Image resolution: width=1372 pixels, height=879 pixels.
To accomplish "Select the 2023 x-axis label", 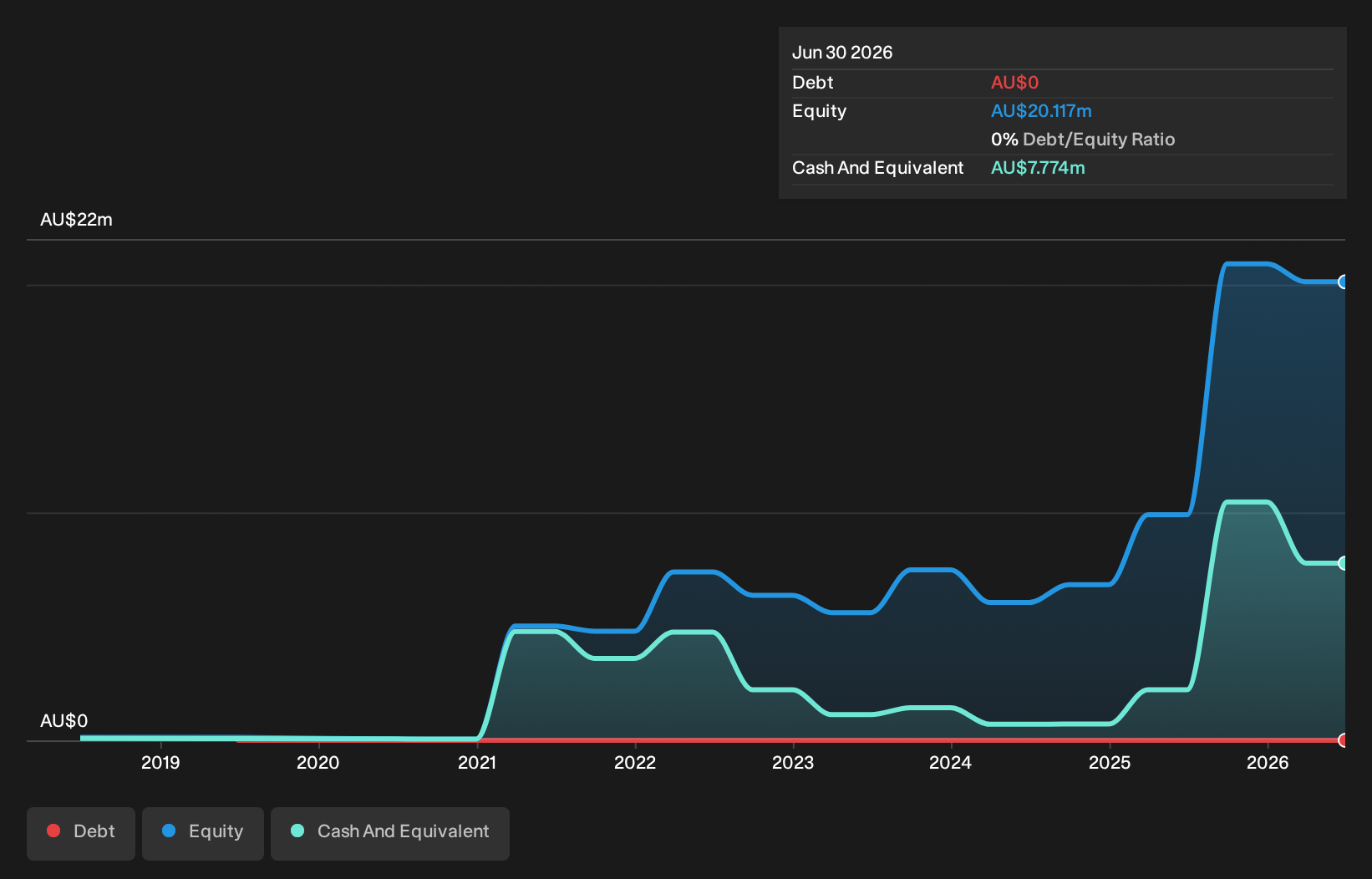I will [793, 763].
